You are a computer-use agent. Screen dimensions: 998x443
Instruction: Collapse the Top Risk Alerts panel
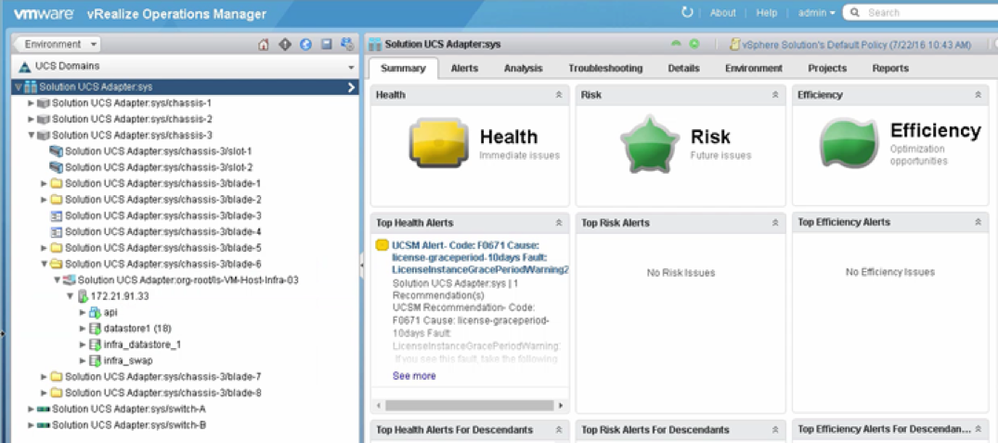point(775,223)
